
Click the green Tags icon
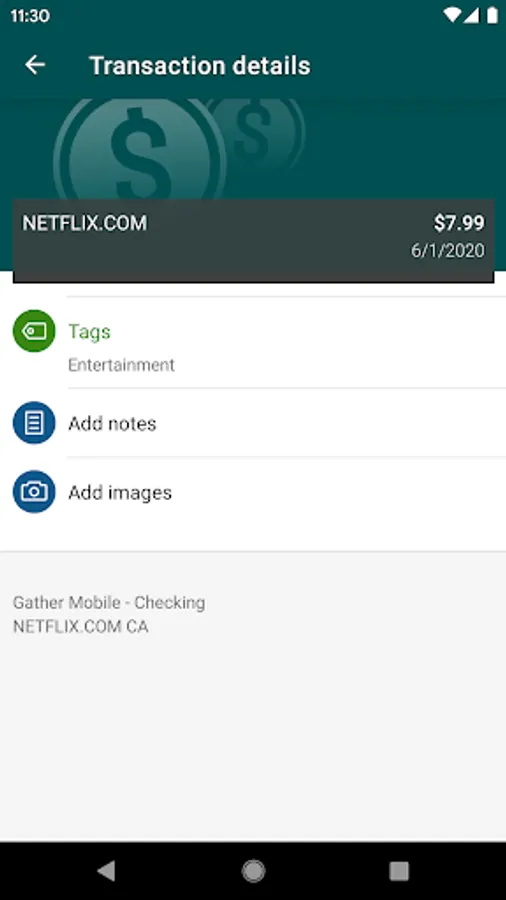(34, 331)
